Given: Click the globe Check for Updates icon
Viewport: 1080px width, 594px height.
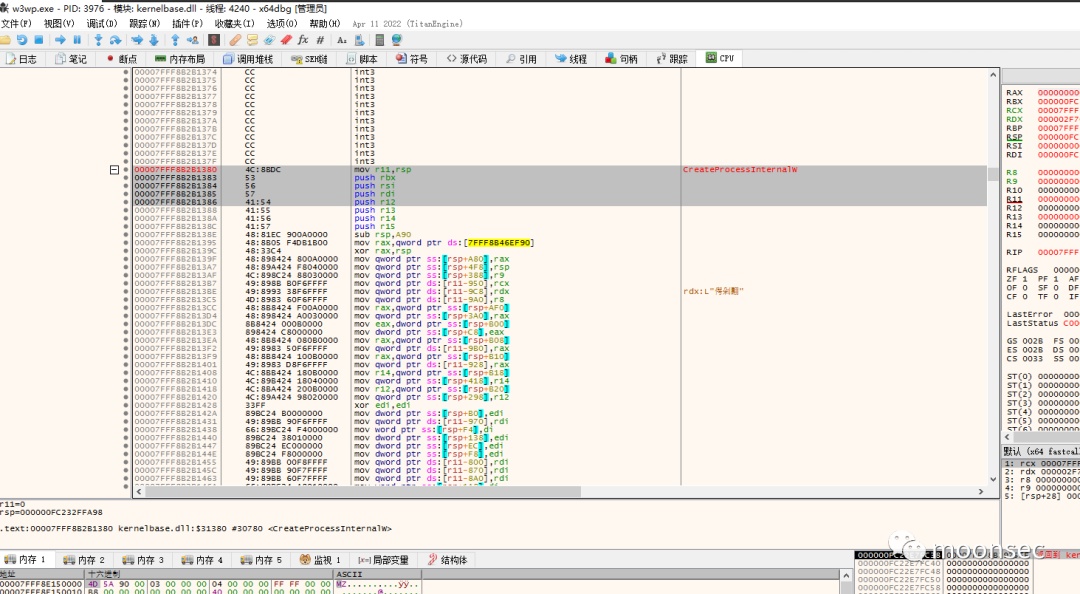Looking at the screenshot, I should [x=397, y=41].
